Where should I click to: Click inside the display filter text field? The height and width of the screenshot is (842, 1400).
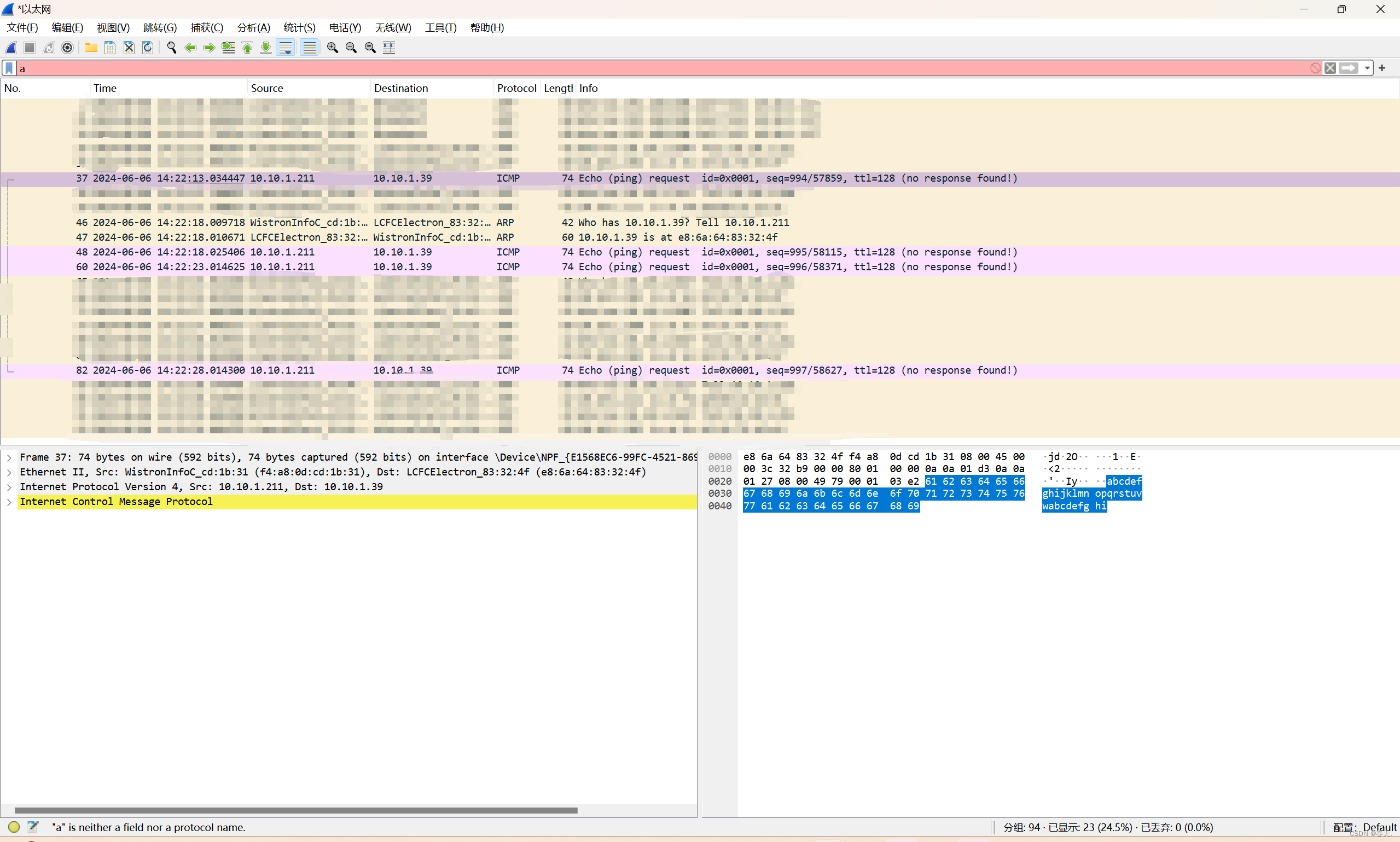click(x=624, y=68)
